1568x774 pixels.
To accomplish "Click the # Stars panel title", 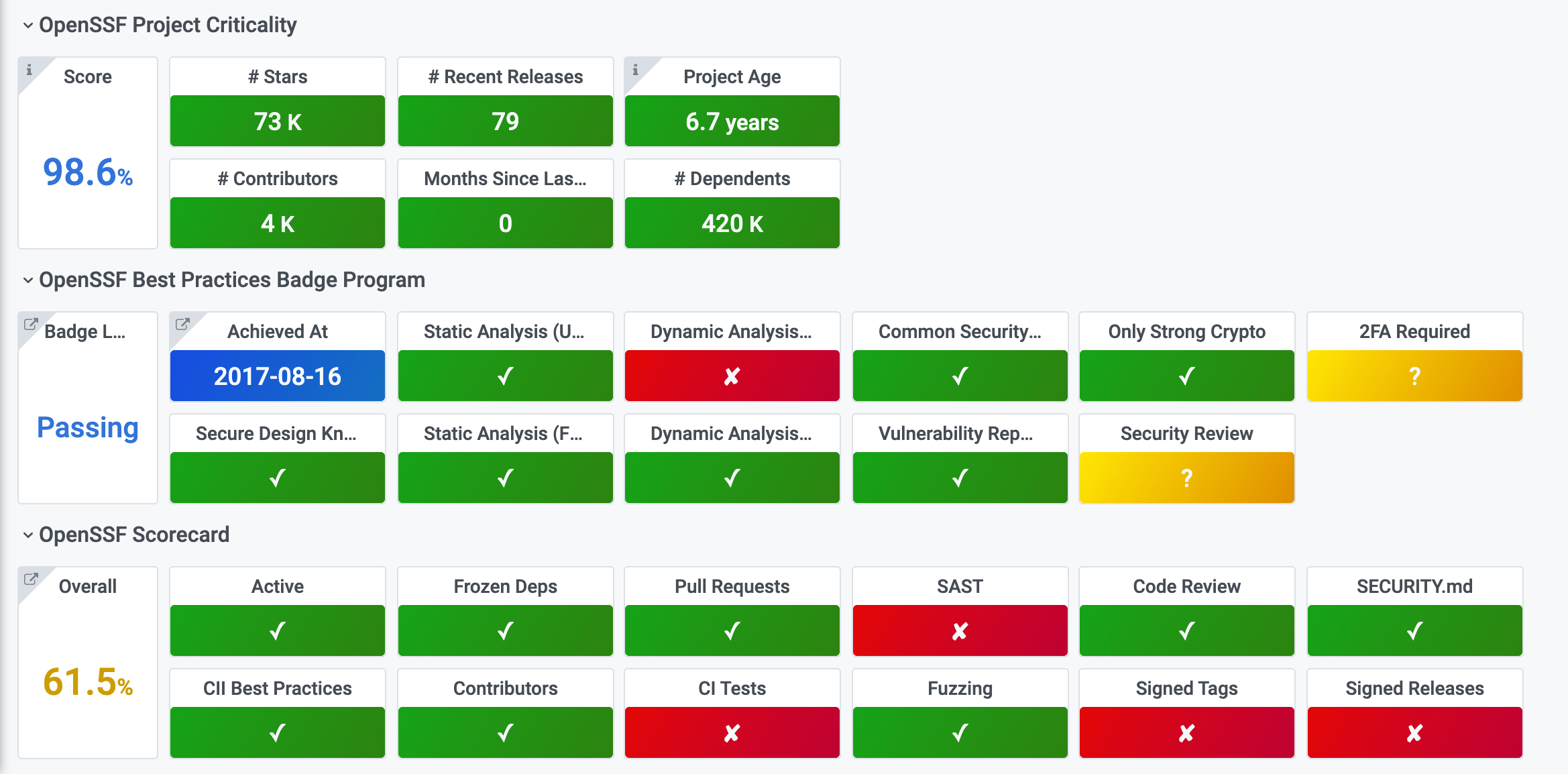I will 277,76.
